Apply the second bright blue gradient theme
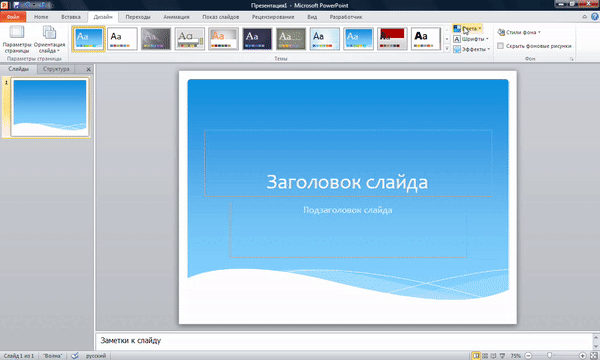 (x=358, y=39)
